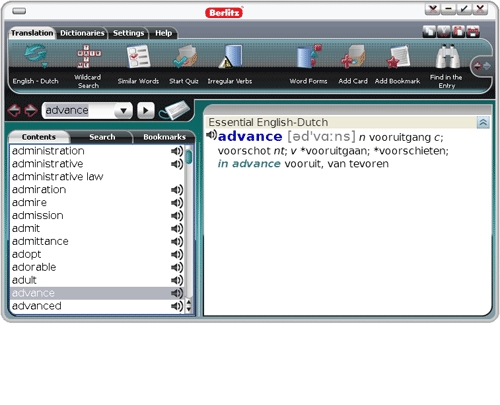Click the checkmark title bar button
Image resolution: width=500 pixels, height=405 pixels.
pos(464,9)
